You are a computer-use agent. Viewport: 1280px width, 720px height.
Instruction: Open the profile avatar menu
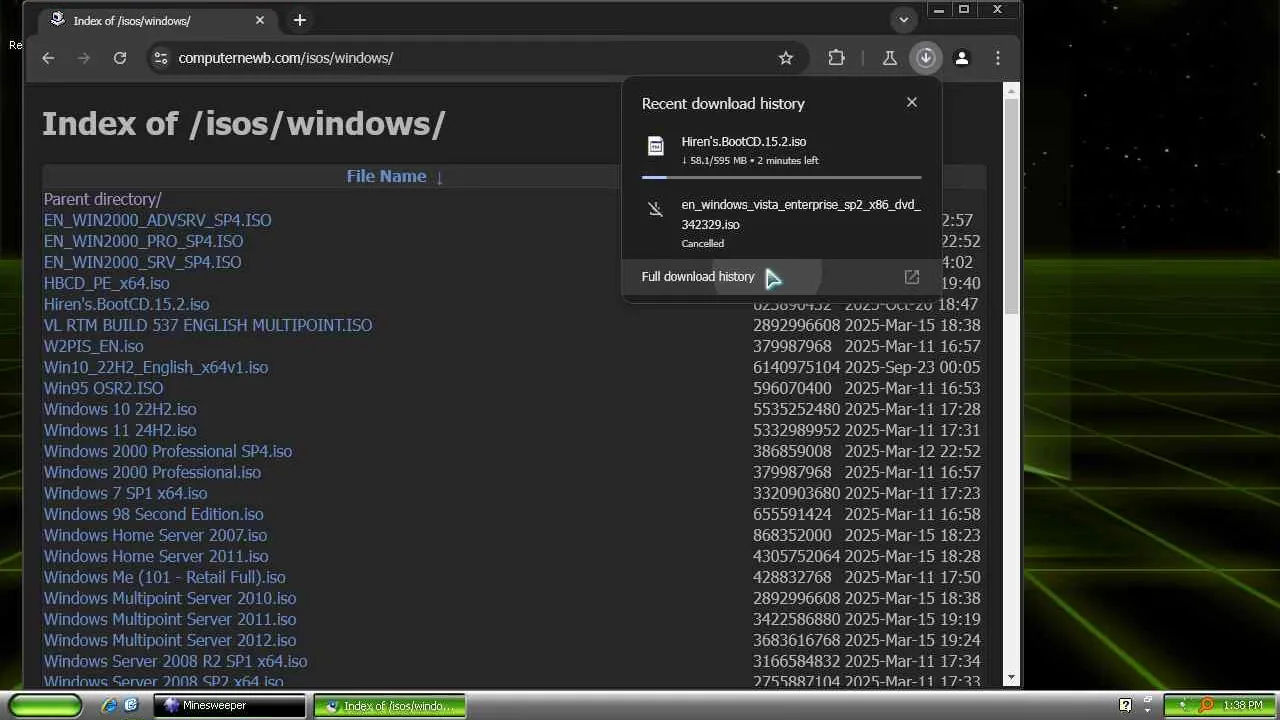point(962,58)
